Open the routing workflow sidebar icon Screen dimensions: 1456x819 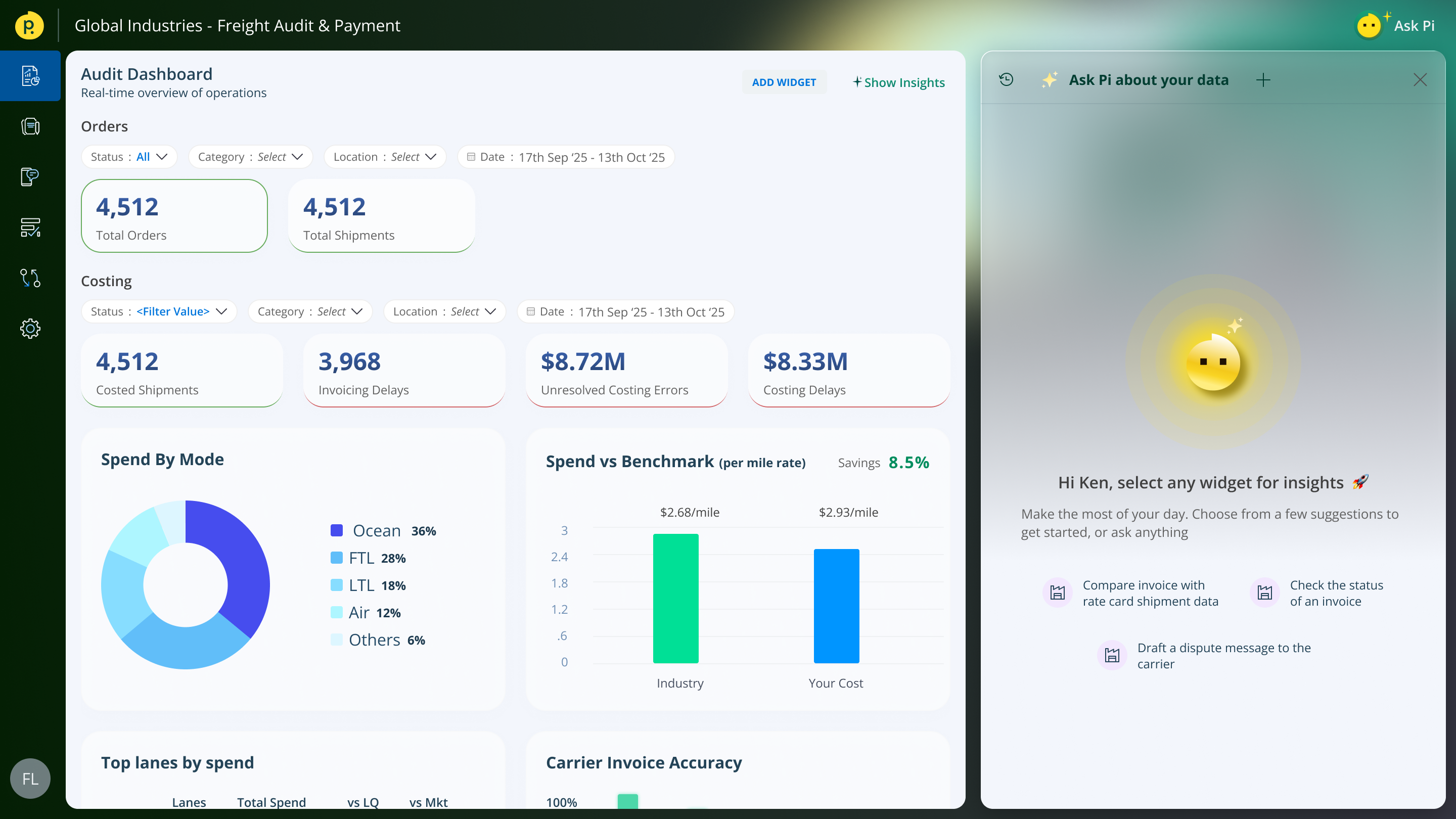point(30,278)
